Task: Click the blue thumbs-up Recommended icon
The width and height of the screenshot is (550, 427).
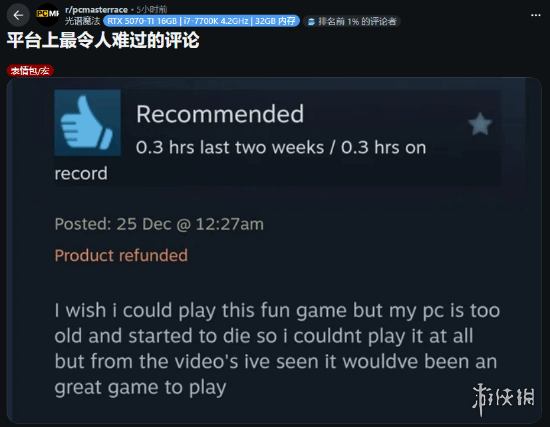Action: (87, 122)
